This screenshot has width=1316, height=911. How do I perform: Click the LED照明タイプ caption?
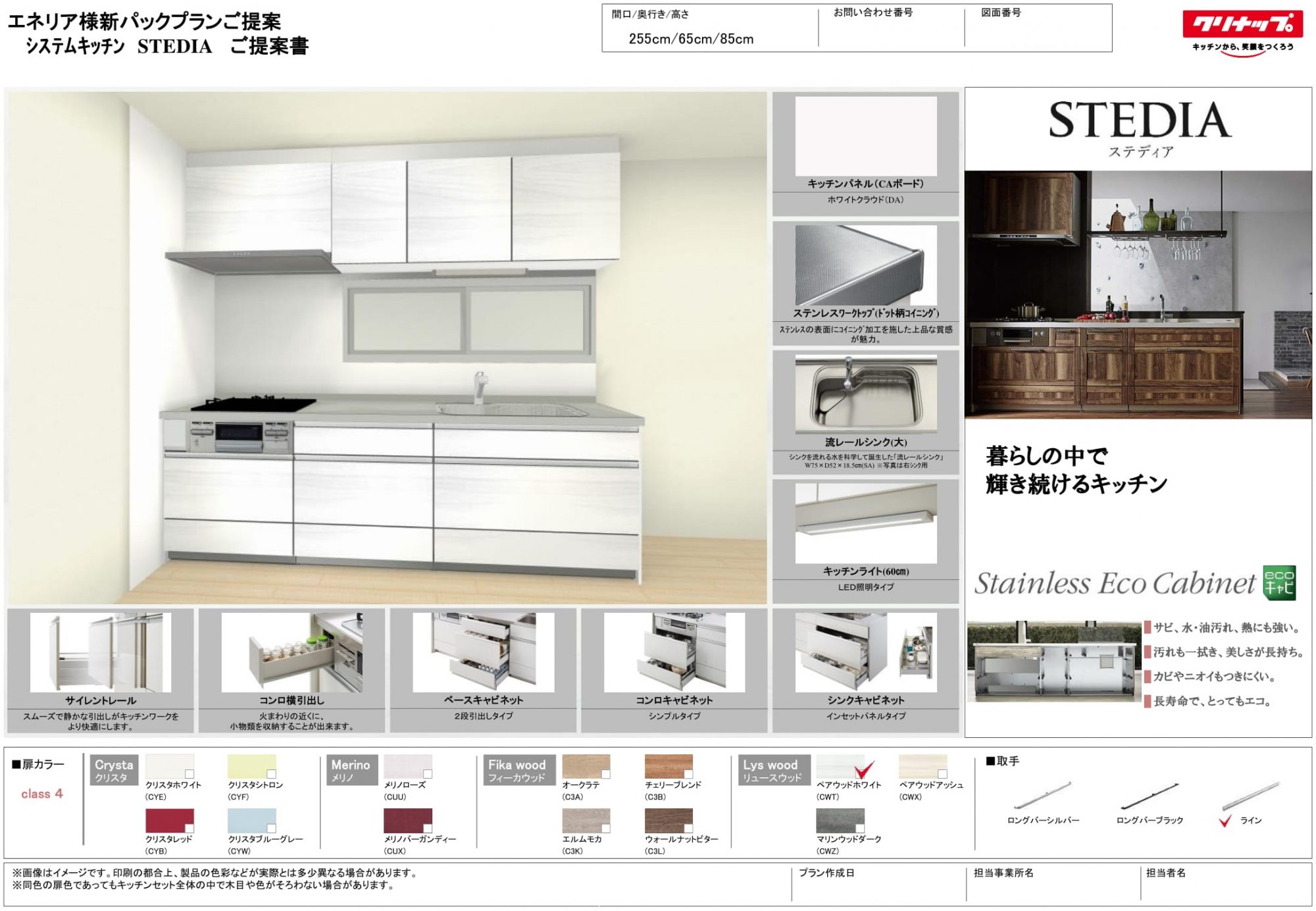pos(866,587)
